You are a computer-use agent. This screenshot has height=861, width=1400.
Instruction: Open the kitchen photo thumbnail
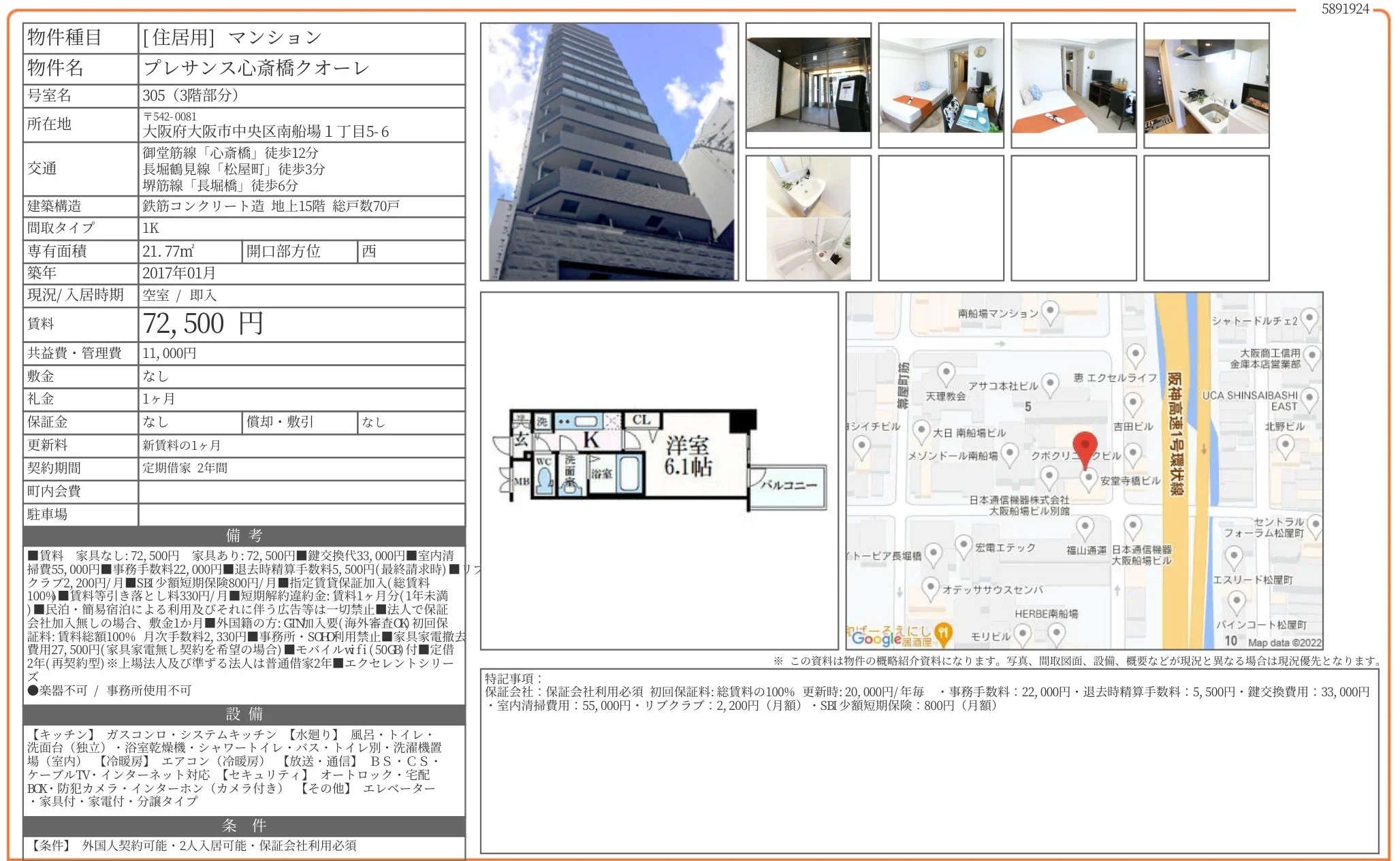(1206, 85)
